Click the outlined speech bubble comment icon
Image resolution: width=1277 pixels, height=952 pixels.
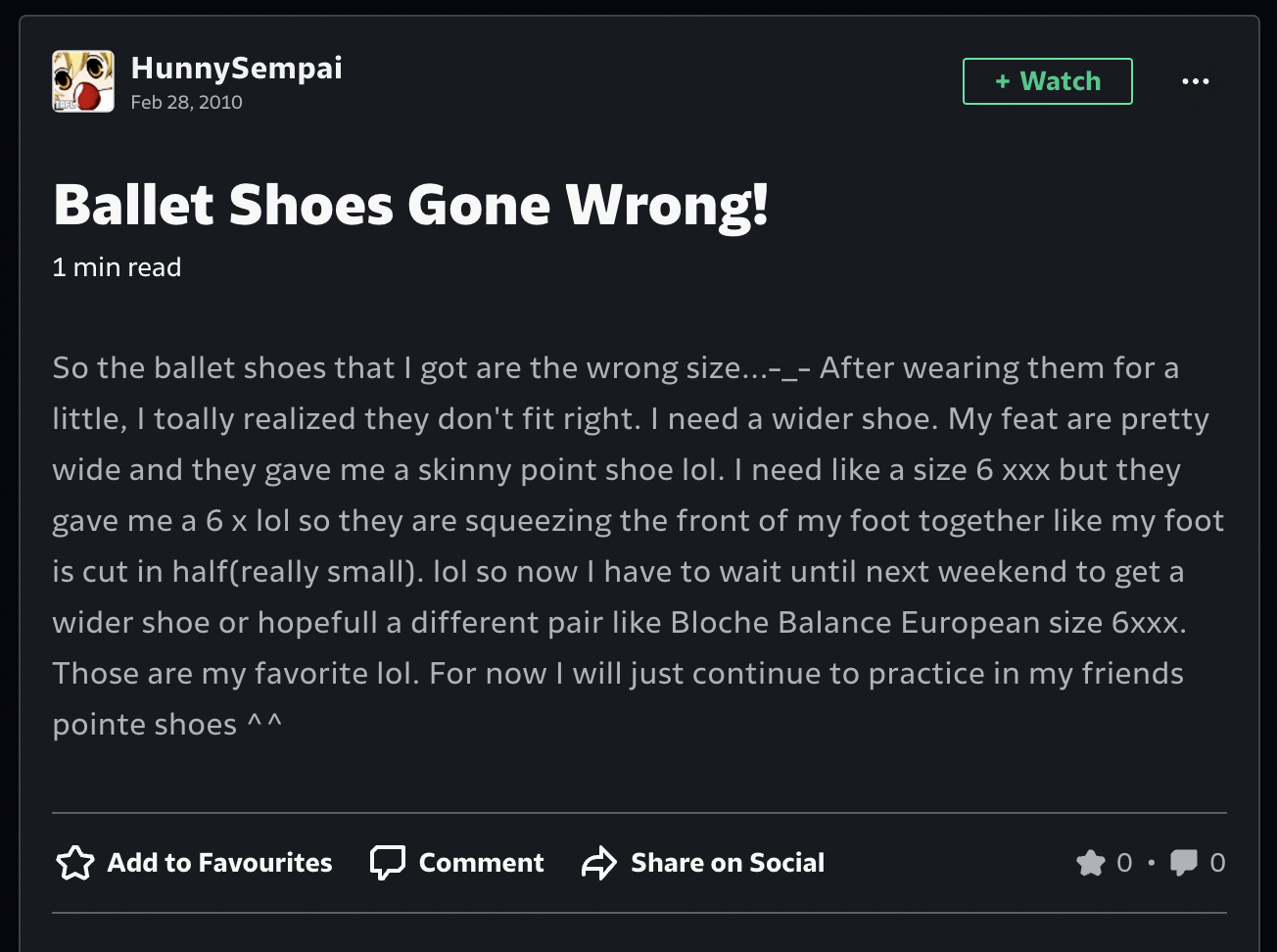point(387,863)
